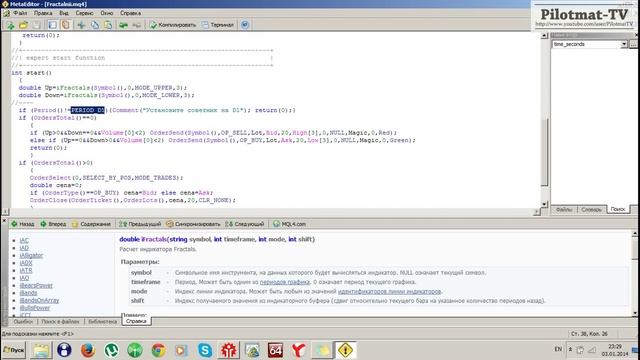Open the Правка menu

(43, 13)
